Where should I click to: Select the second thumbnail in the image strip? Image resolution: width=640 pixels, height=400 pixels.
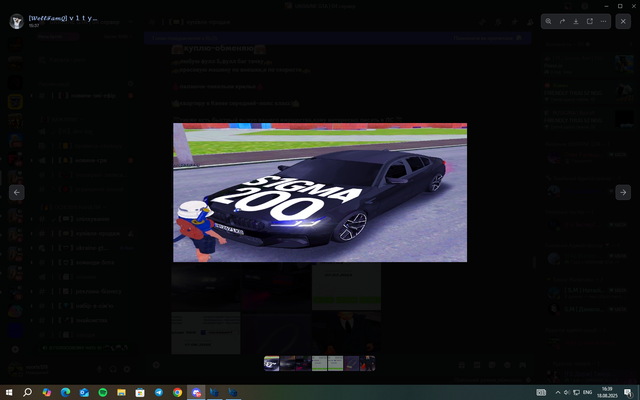click(287, 363)
